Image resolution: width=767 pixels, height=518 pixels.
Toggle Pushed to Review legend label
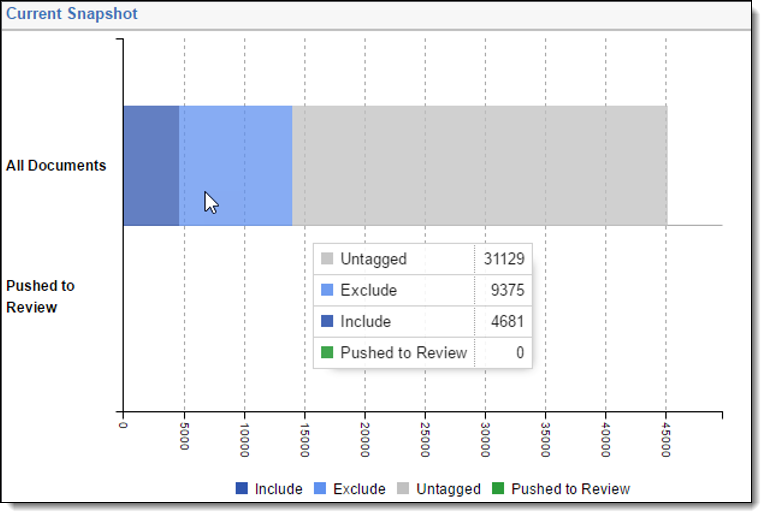point(570,489)
